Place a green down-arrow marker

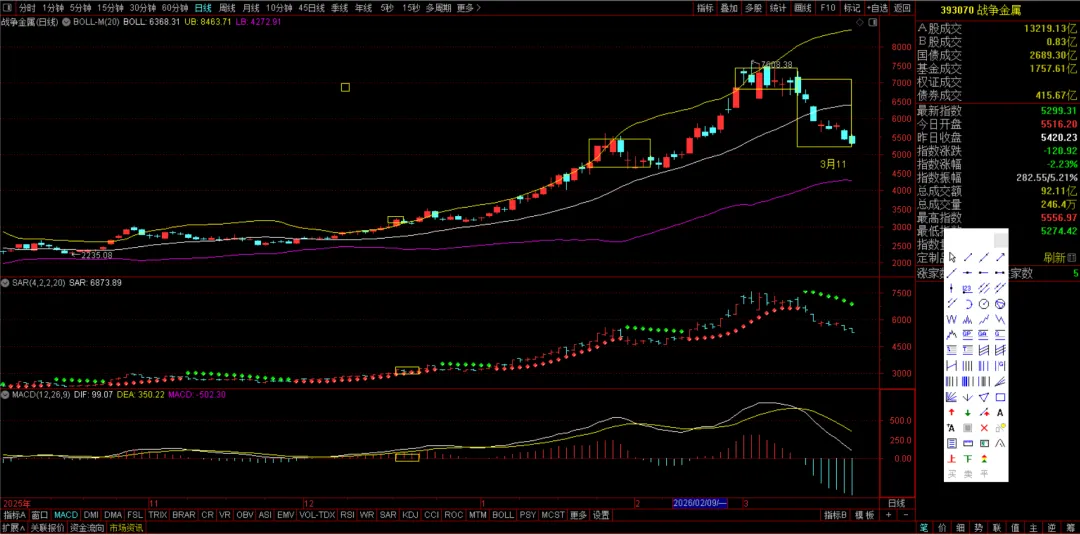pyautogui.click(x=968, y=412)
